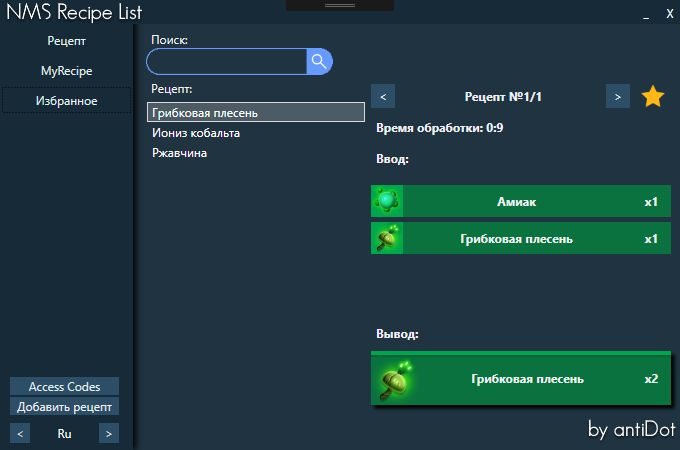Switch to previous language left of Ru
680x450 pixels.
pyautogui.click(x=20, y=433)
